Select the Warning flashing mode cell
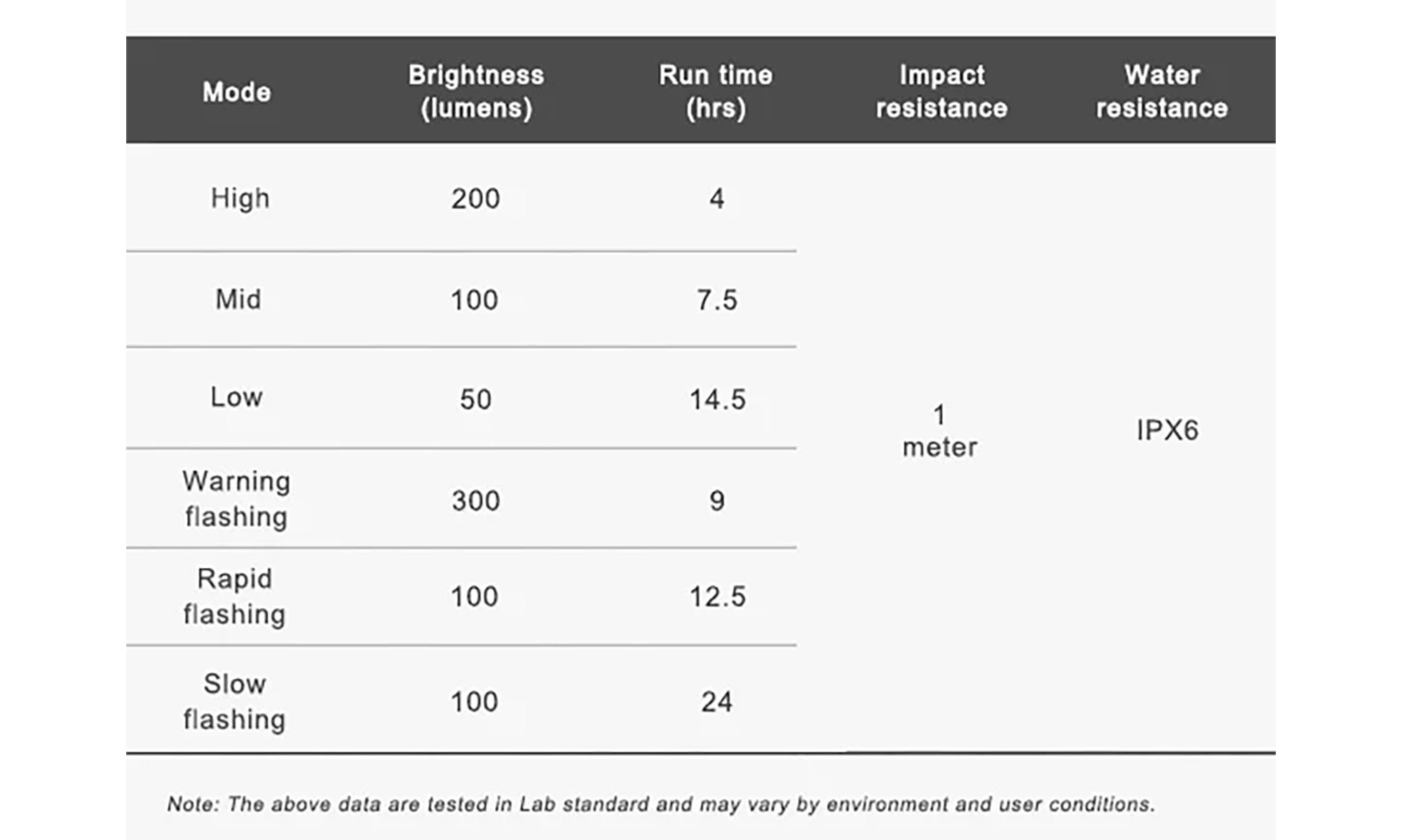The image size is (1402, 840). (x=236, y=499)
